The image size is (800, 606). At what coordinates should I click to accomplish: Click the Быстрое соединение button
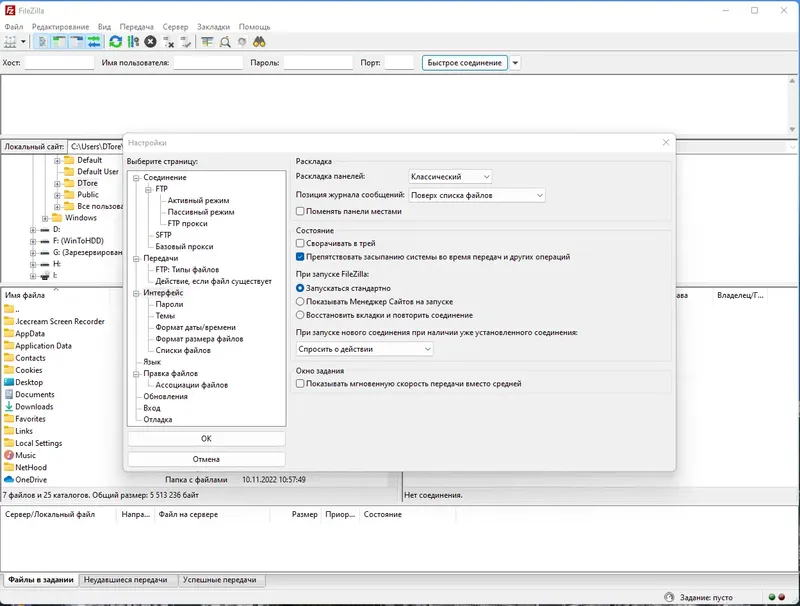(x=465, y=63)
